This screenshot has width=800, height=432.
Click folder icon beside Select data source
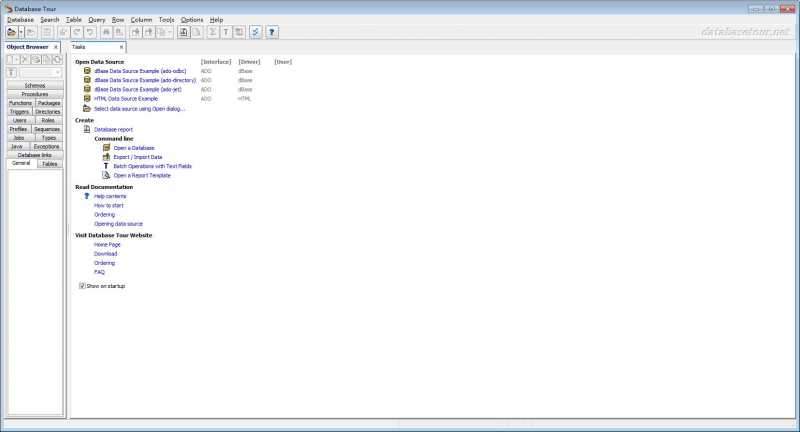(x=87, y=109)
